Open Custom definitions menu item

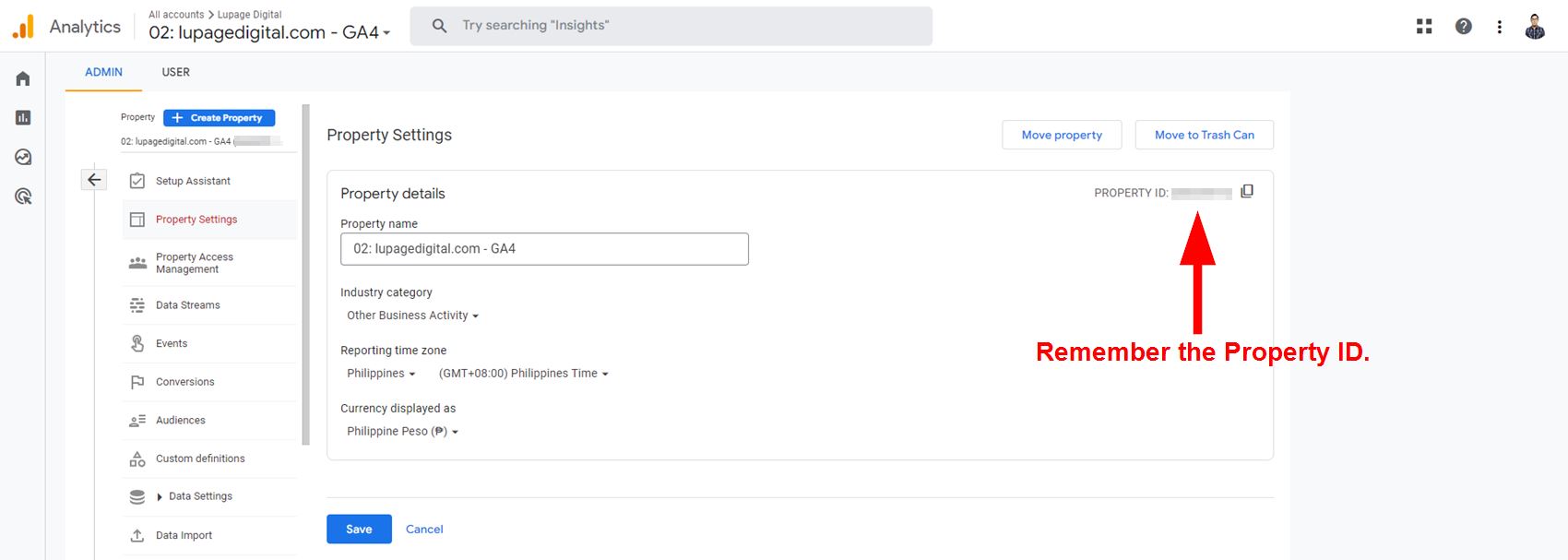point(209,459)
